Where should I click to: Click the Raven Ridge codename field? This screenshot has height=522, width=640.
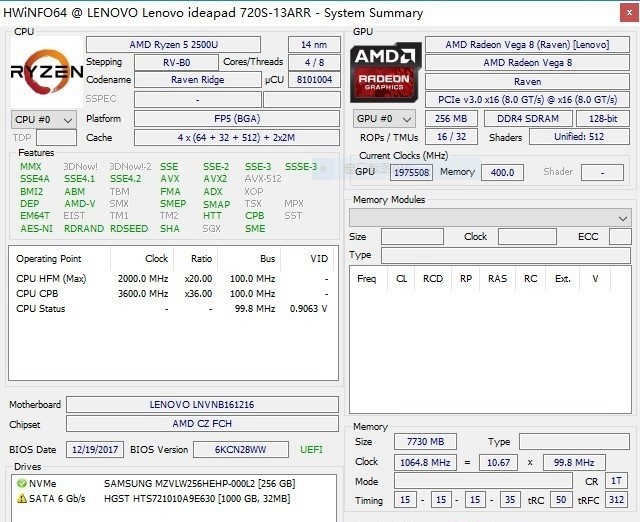coord(197,80)
